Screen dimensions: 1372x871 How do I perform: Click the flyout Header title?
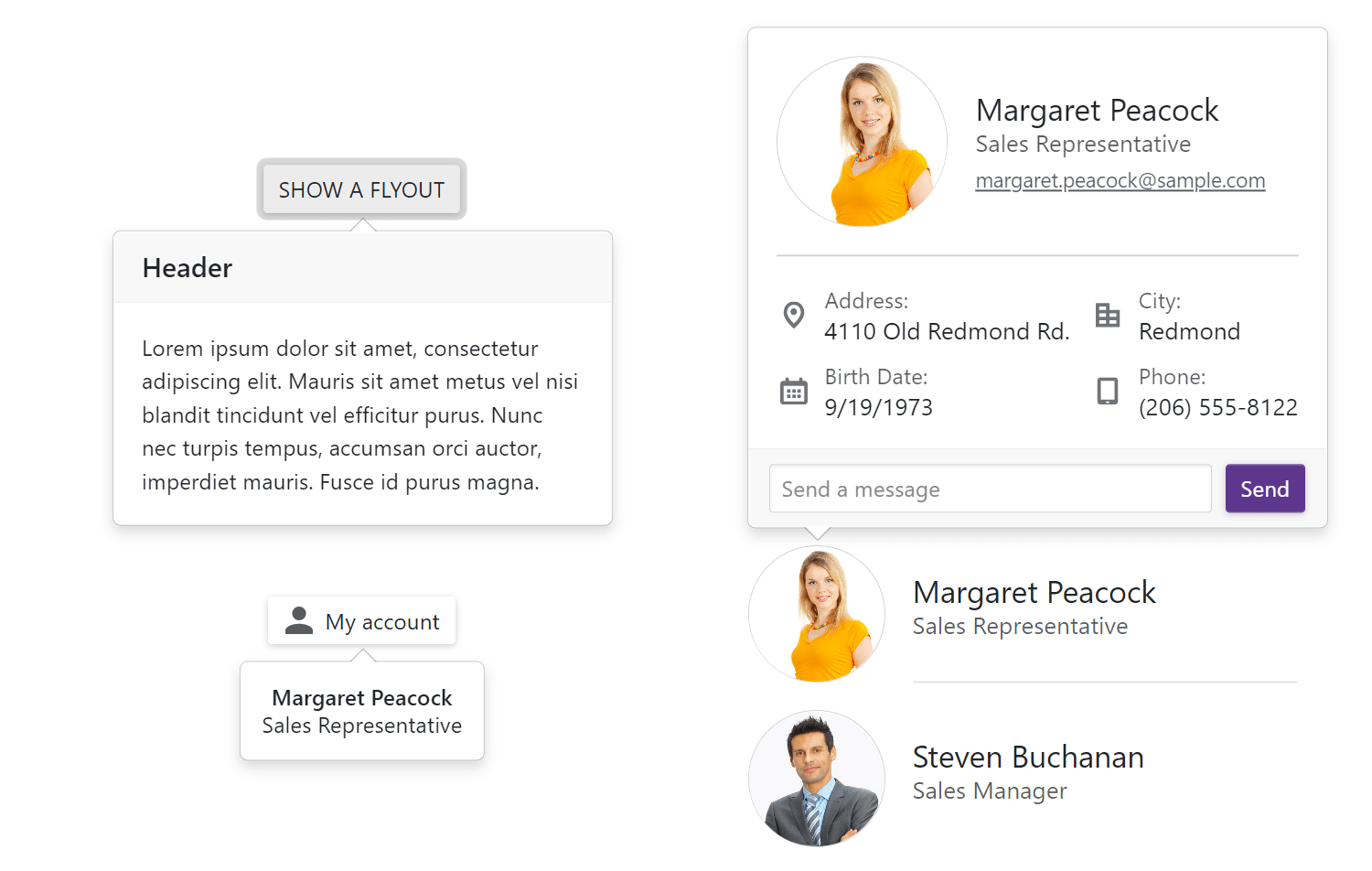coord(188,268)
